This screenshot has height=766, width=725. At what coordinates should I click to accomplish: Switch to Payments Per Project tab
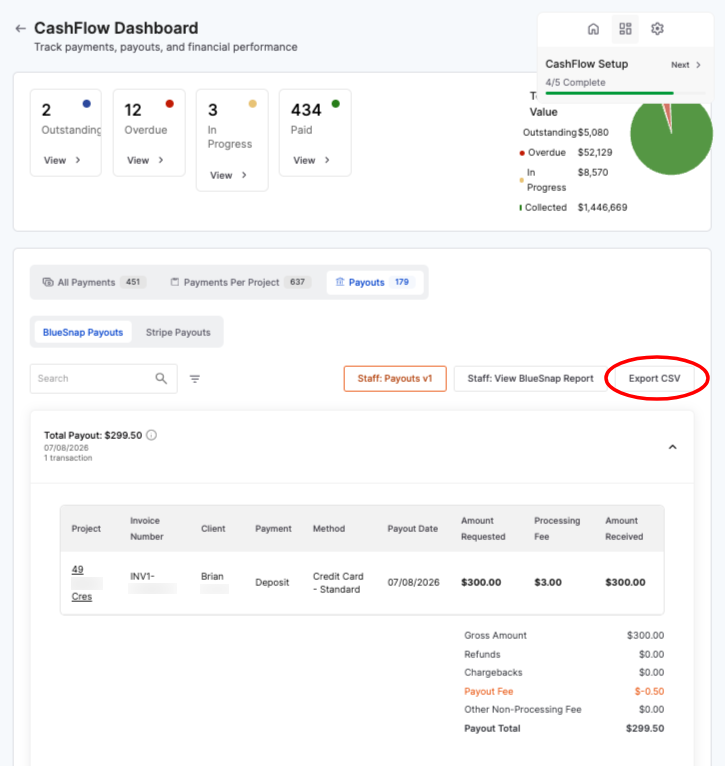(x=241, y=282)
